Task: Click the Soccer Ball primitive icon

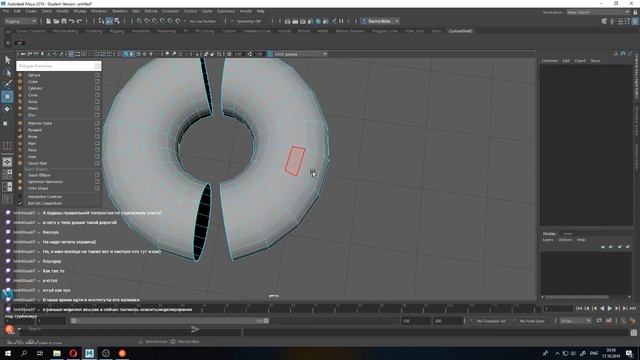Action: [20, 163]
